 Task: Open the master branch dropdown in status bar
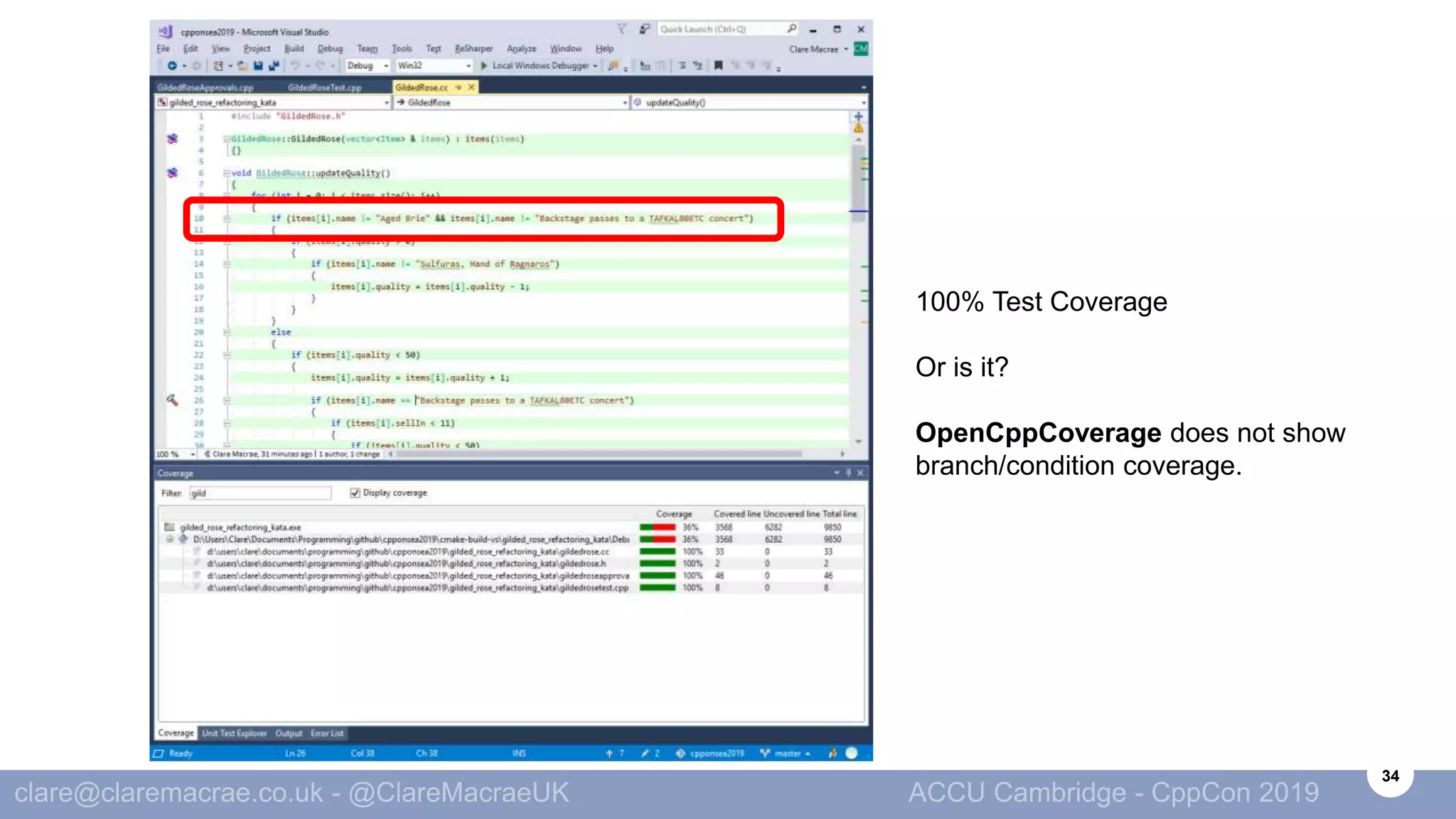click(x=786, y=753)
